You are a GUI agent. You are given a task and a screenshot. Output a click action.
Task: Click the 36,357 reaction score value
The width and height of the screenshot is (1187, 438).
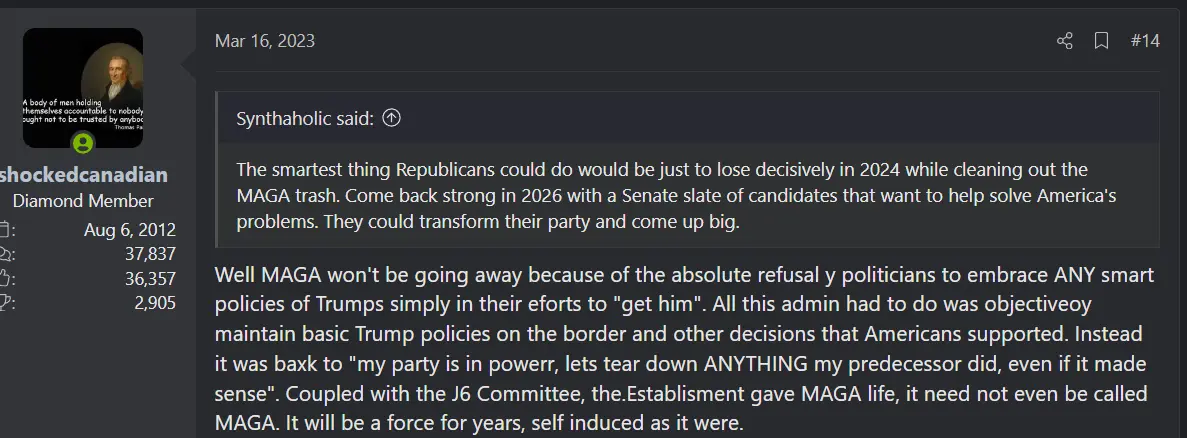pyautogui.click(x=146, y=278)
